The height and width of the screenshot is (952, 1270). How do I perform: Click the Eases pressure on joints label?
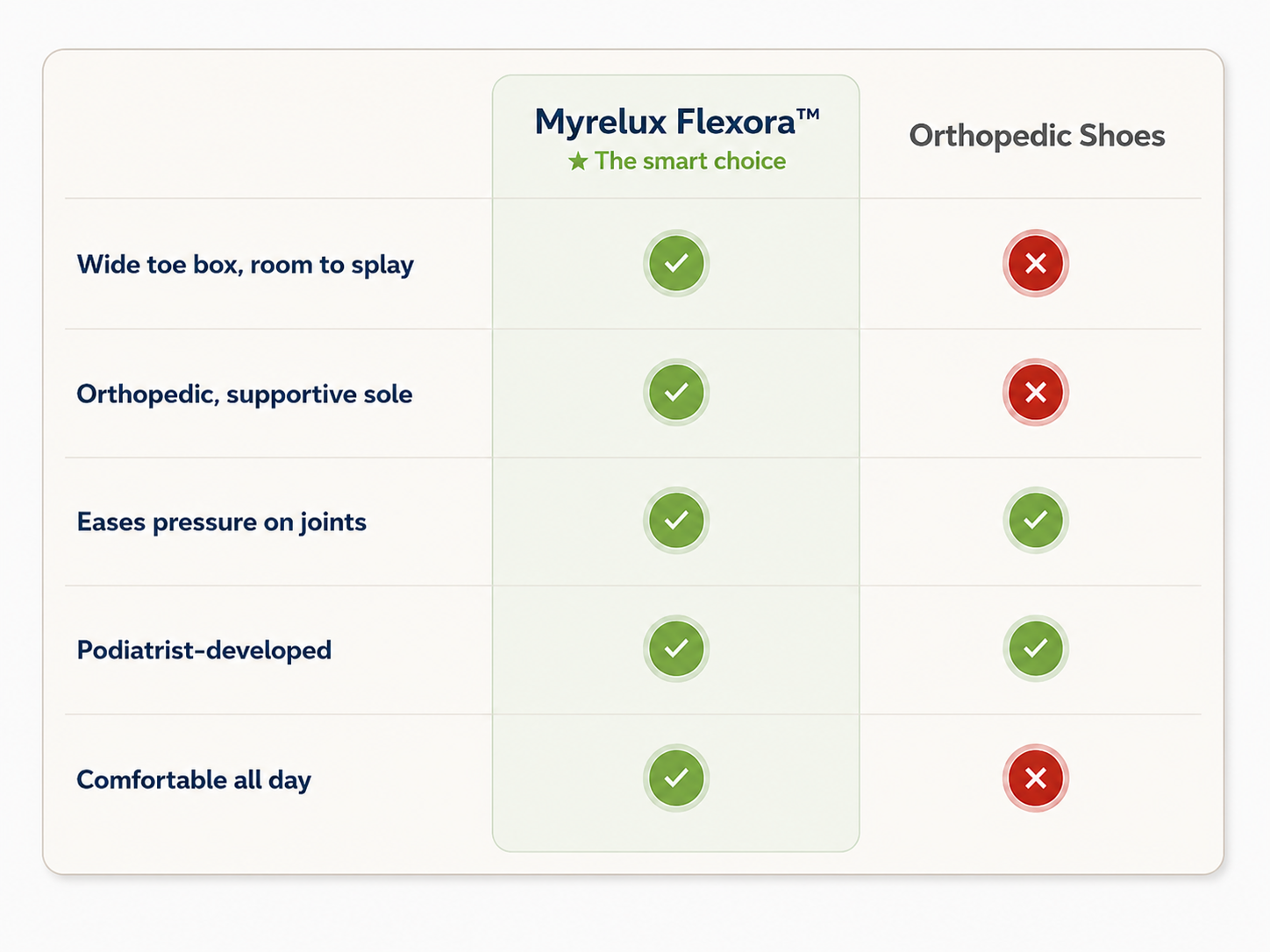tap(222, 522)
